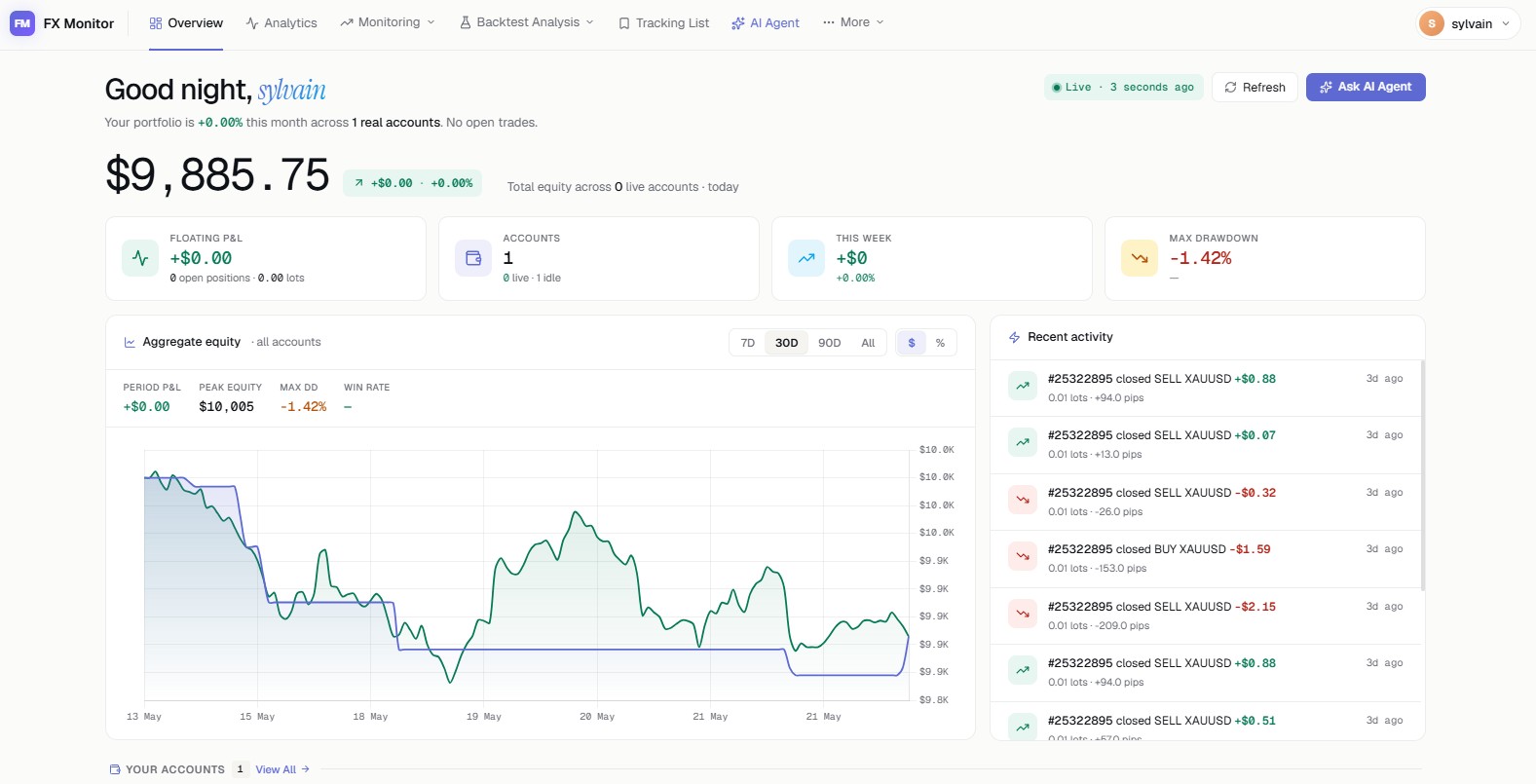Toggle chart to percent values
Viewport: 1536px width, 784px height.
[940, 343]
